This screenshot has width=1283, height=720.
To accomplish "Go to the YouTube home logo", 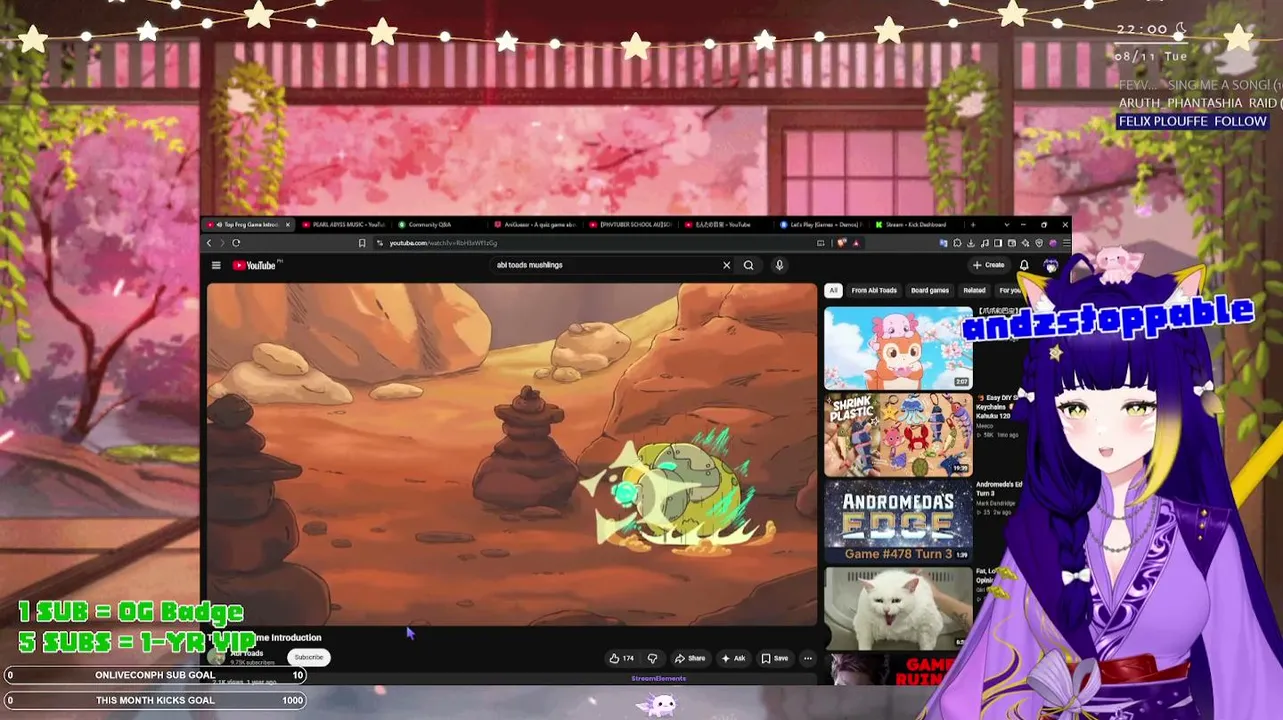I will pos(255,265).
